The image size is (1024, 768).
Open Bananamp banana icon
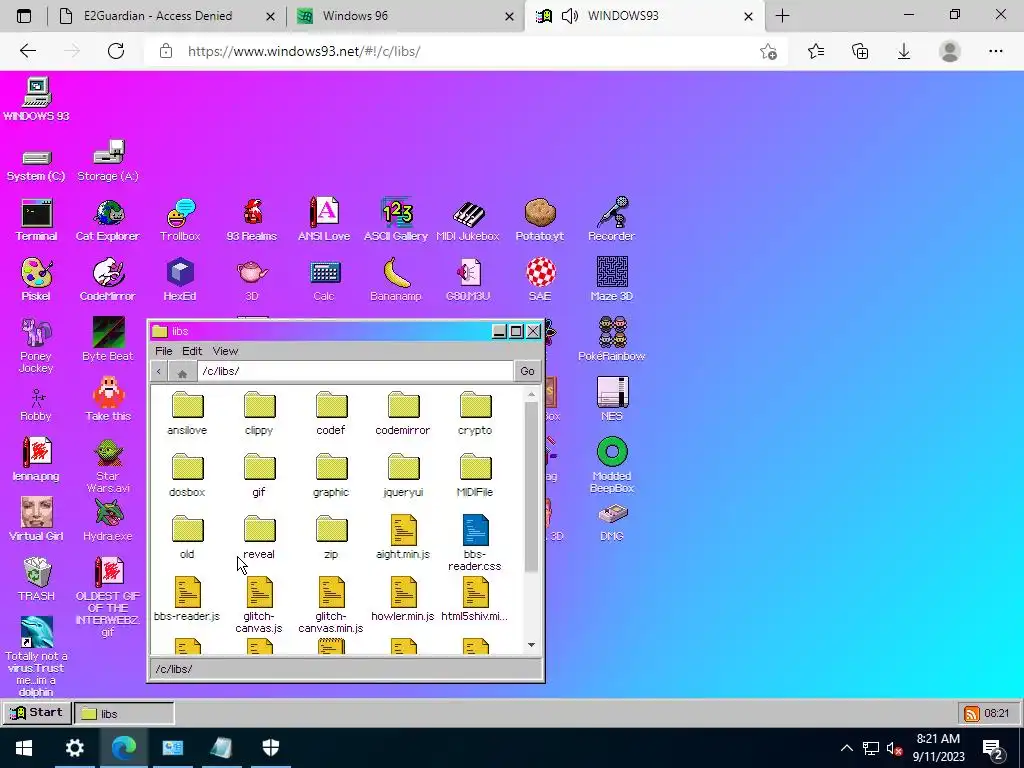396,281
